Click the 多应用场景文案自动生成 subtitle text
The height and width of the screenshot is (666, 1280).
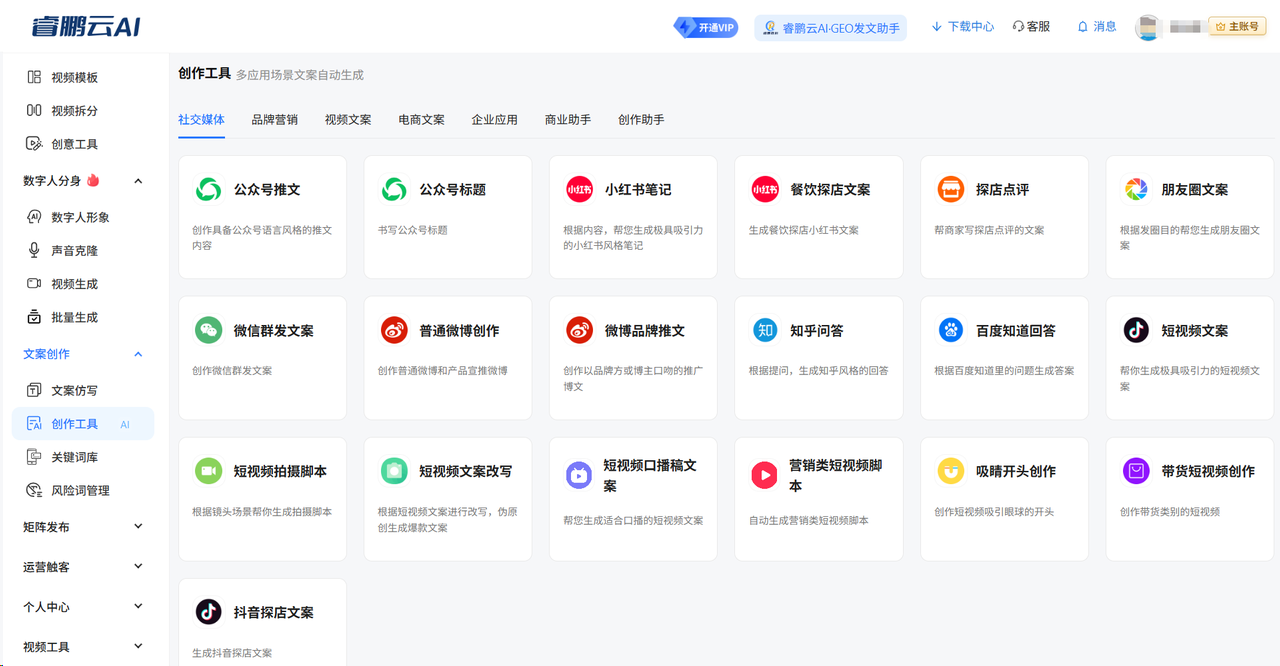300,75
